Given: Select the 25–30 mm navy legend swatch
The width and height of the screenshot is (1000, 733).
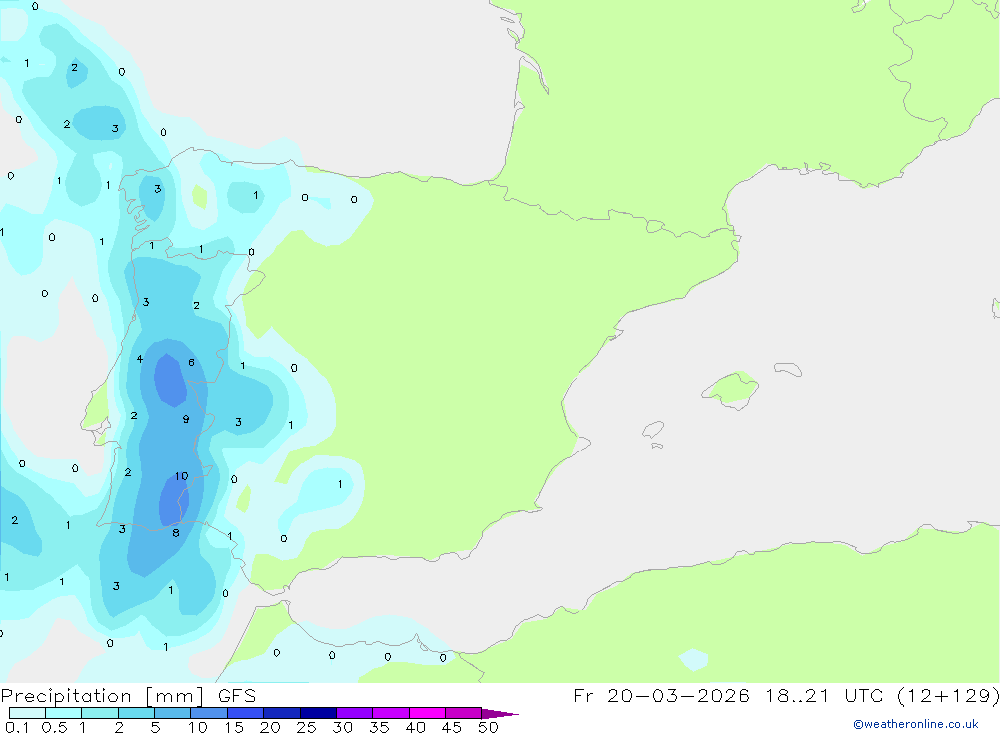Looking at the screenshot, I should pyautogui.click(x=318, y=713).
